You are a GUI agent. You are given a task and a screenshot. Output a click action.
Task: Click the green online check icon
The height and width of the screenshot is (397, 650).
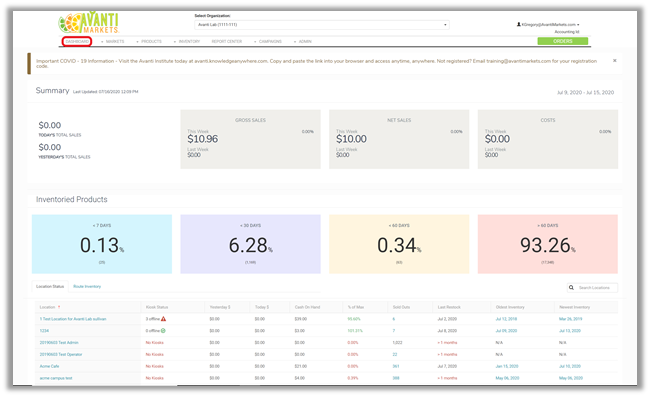pyautogui.click(x=163, y=331)
